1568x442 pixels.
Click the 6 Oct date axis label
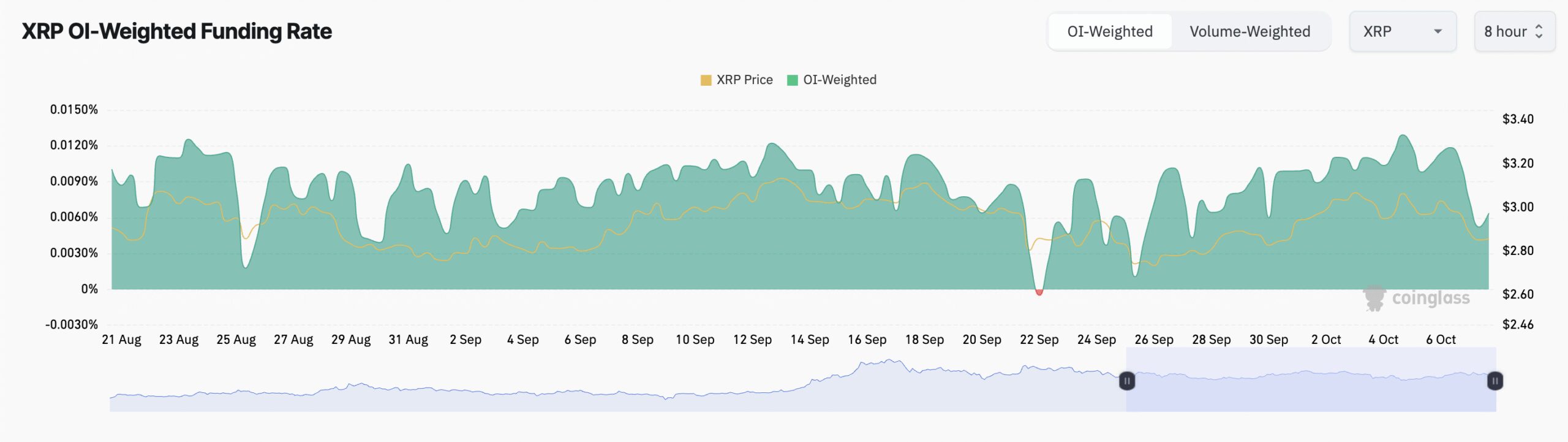(1441, 340)
